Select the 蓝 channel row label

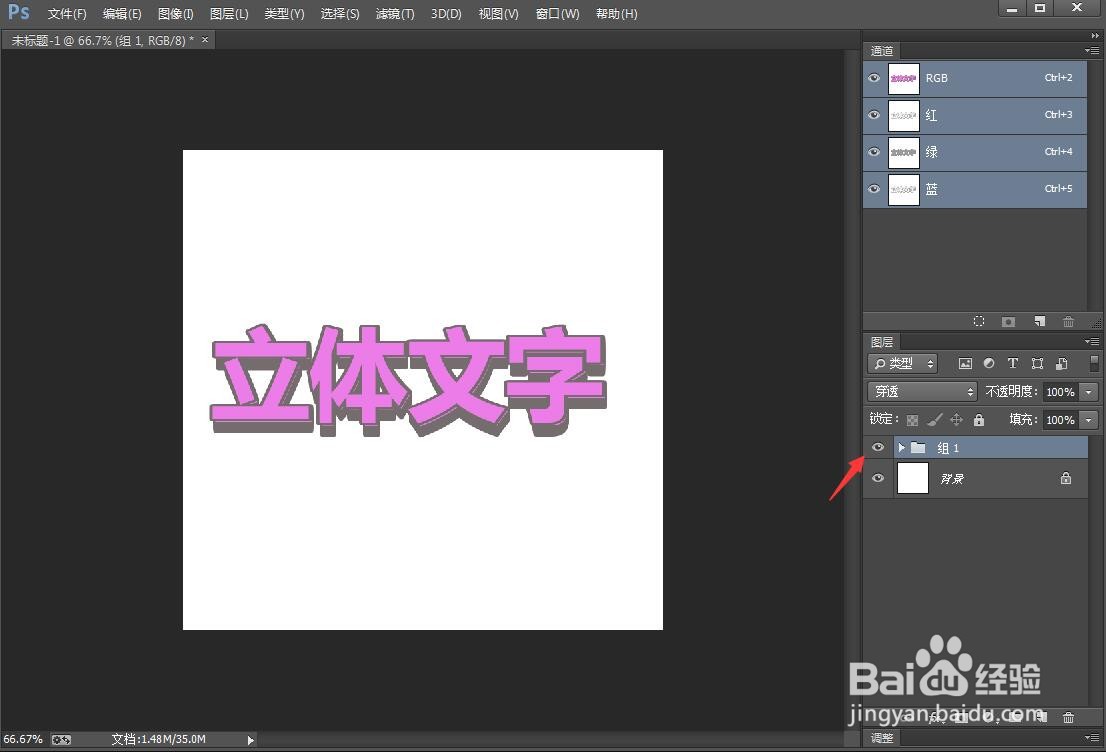pyautogui.click(x=931, y=189)
